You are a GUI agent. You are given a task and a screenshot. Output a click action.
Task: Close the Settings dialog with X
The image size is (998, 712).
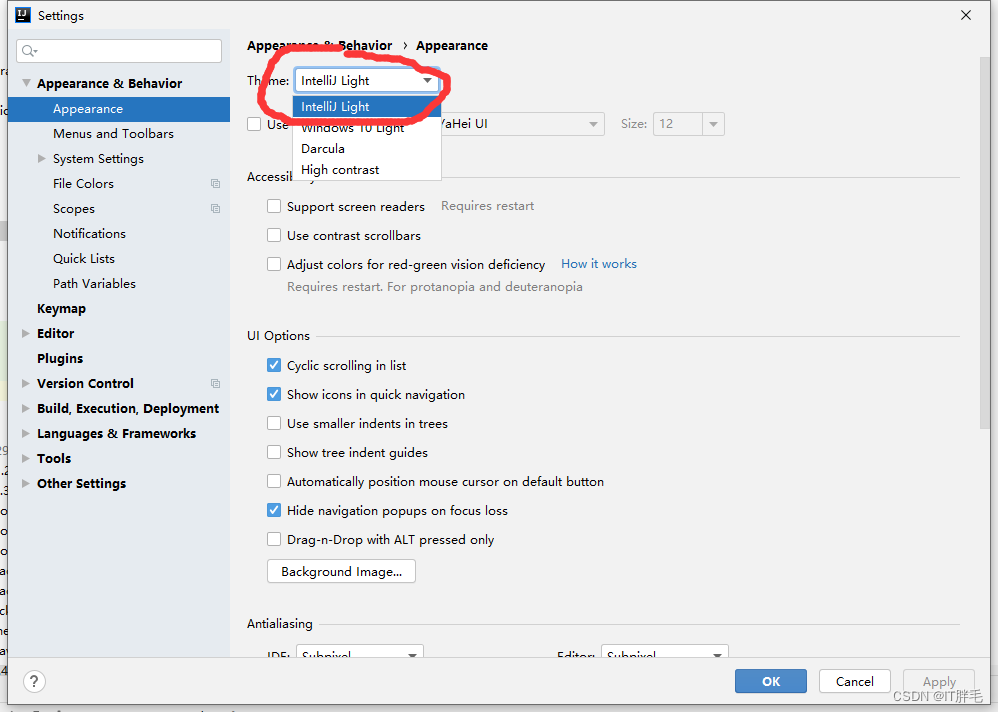tap(966, 15)
